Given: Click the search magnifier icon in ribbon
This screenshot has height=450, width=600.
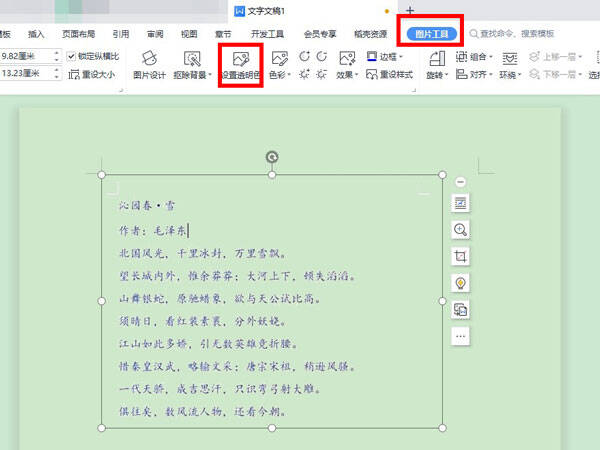Looking at the screenshot, I should tap(474, 34).
